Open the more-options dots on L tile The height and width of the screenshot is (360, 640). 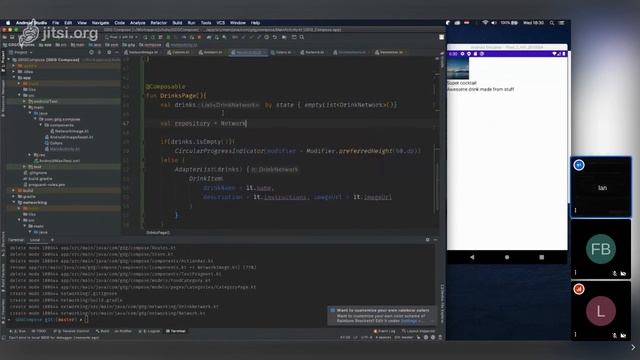[576, 334]
